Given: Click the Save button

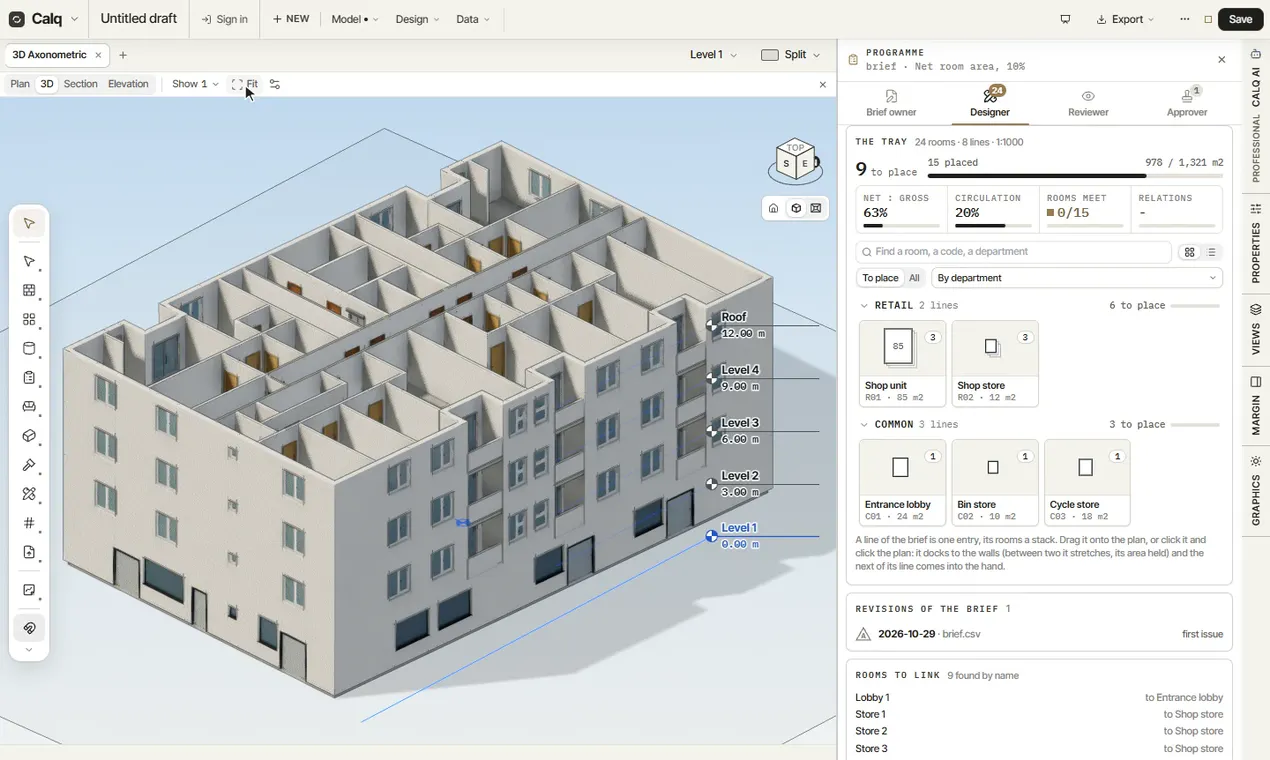Looking at the screenshot, I should point(1240,19).
